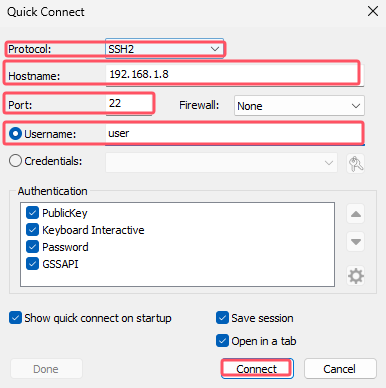This screenshot has height=388, width=386.
Task: Focus the Hostname field with 192.168.1.8
Action: (x=235, y=75)
